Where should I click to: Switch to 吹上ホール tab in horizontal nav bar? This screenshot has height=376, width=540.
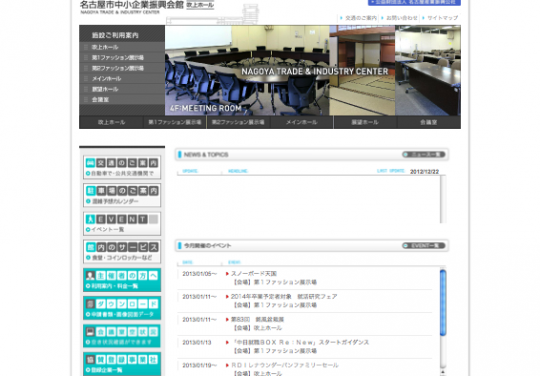(111, 122)
